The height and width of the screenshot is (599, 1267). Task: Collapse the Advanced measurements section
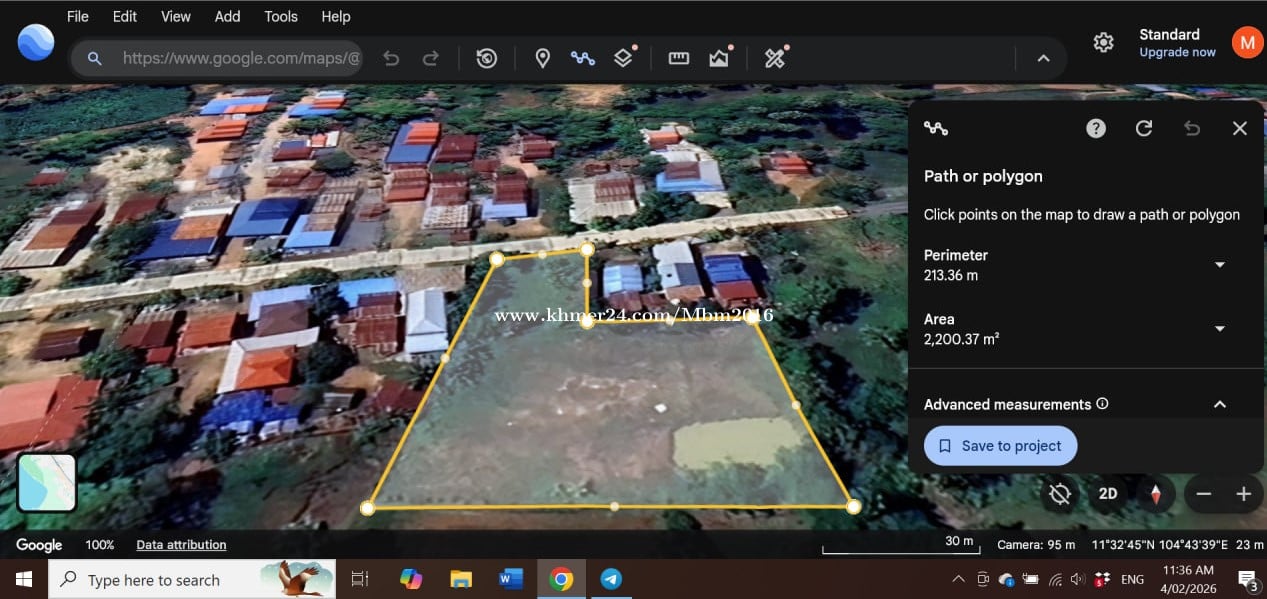coord(1219,404)
